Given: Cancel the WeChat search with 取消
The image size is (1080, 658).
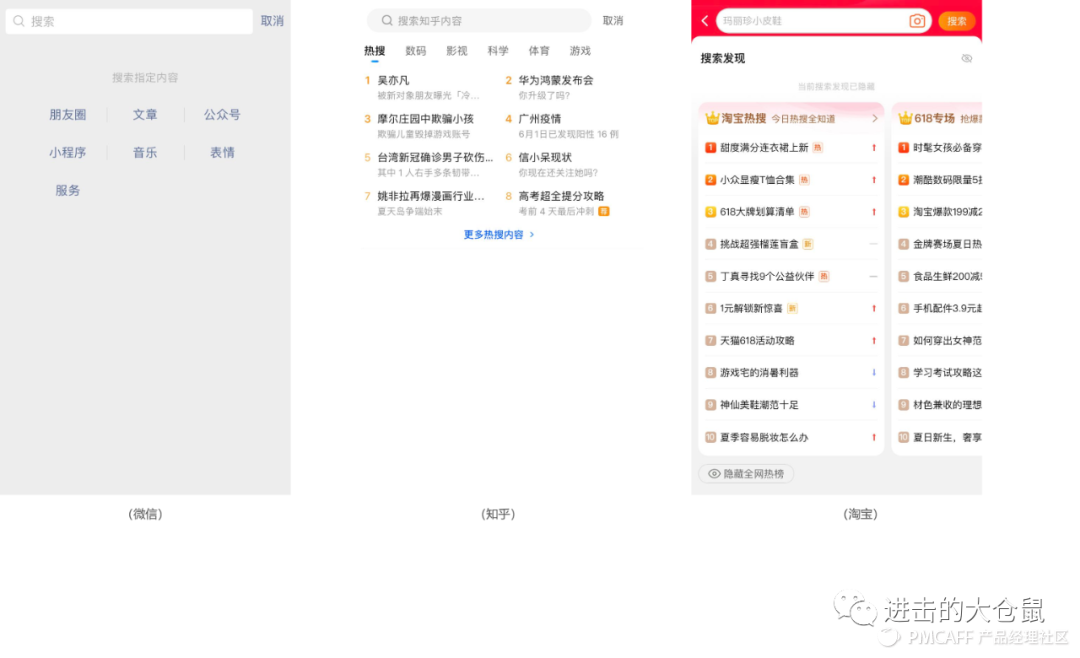Looking at the screenshot, I should (x=272, y=21).
